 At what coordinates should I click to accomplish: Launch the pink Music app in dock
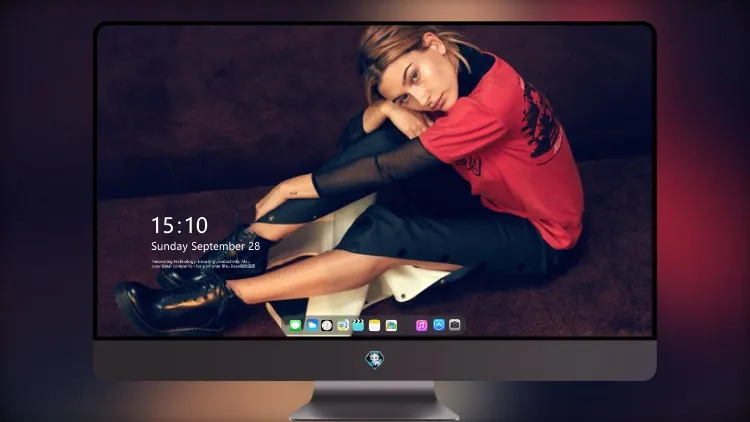coord(421,325)
